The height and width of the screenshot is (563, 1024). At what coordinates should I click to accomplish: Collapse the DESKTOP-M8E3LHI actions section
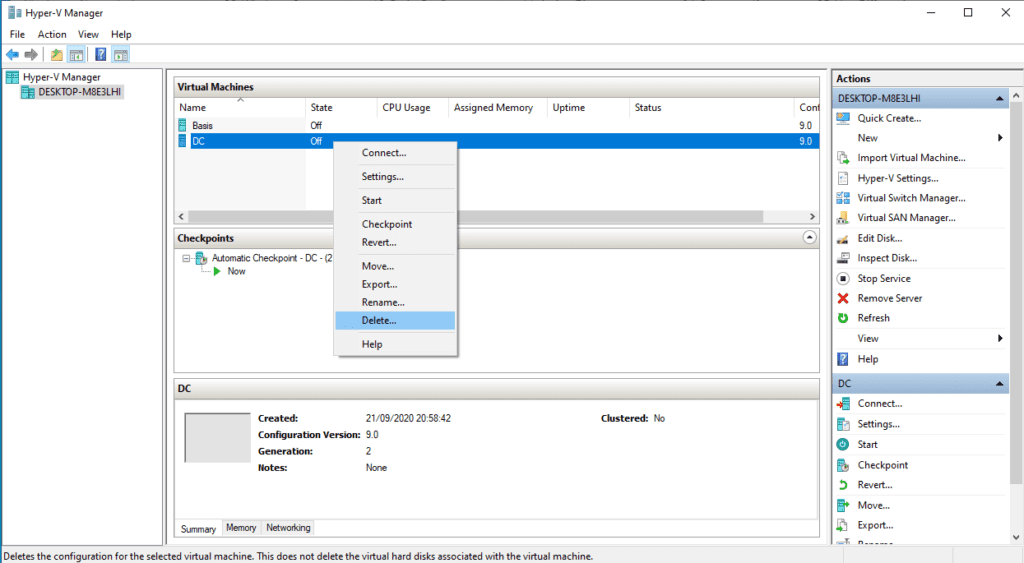(x=999, y=99)
